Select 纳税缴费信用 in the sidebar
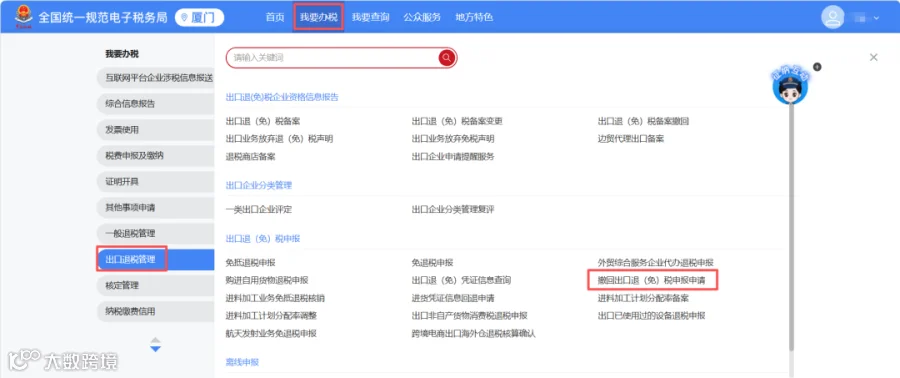This screenshot has height=378, width=900. 156,311
